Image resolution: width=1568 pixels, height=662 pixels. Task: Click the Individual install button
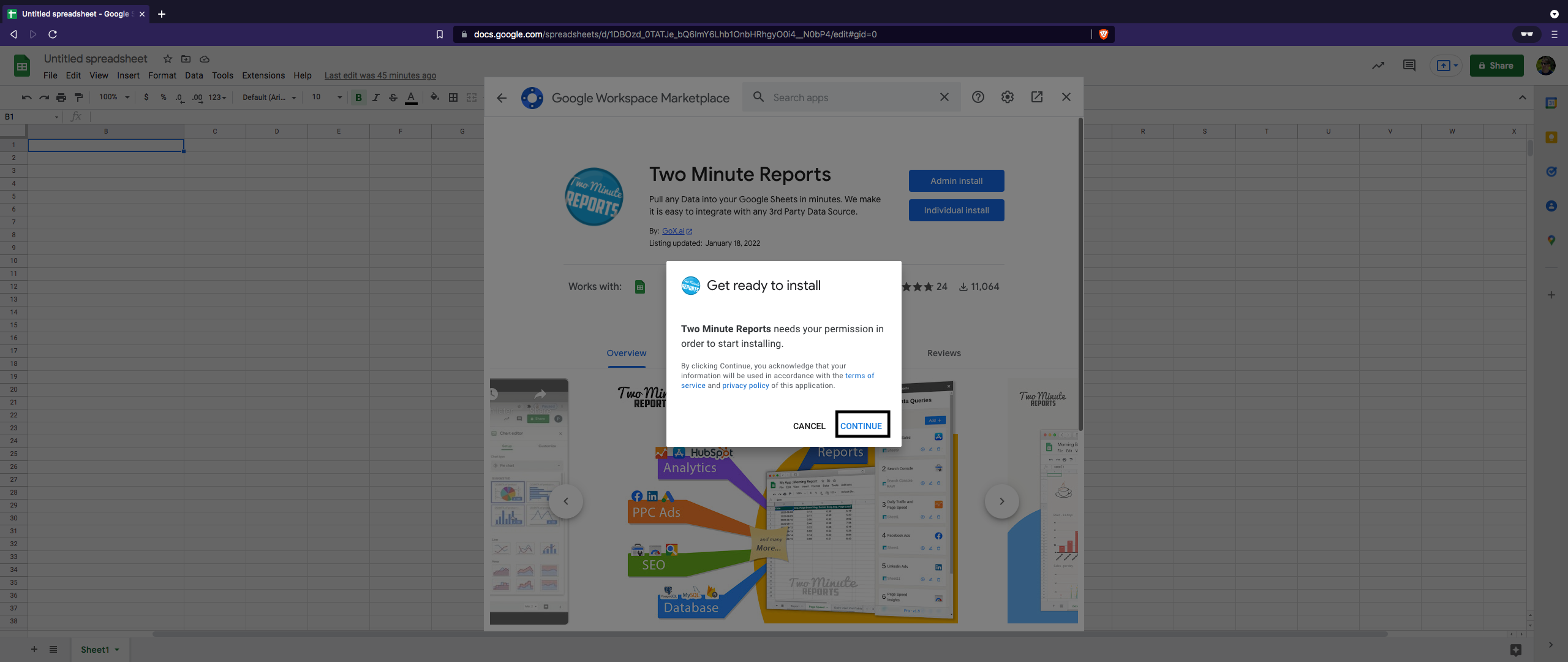956,210
